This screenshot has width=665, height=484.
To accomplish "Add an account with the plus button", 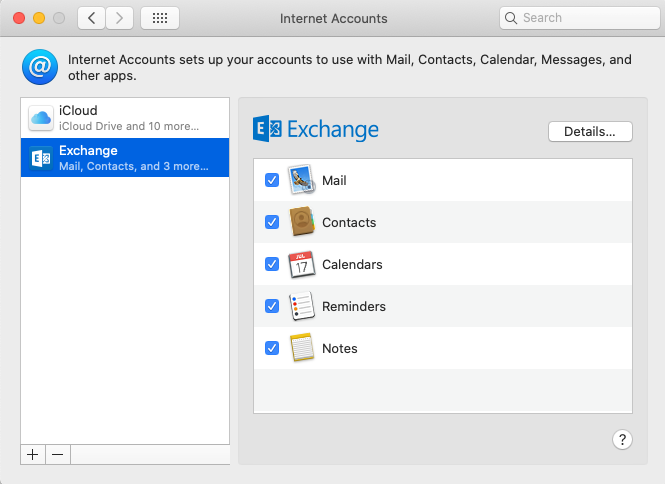I will coord(33,455).
